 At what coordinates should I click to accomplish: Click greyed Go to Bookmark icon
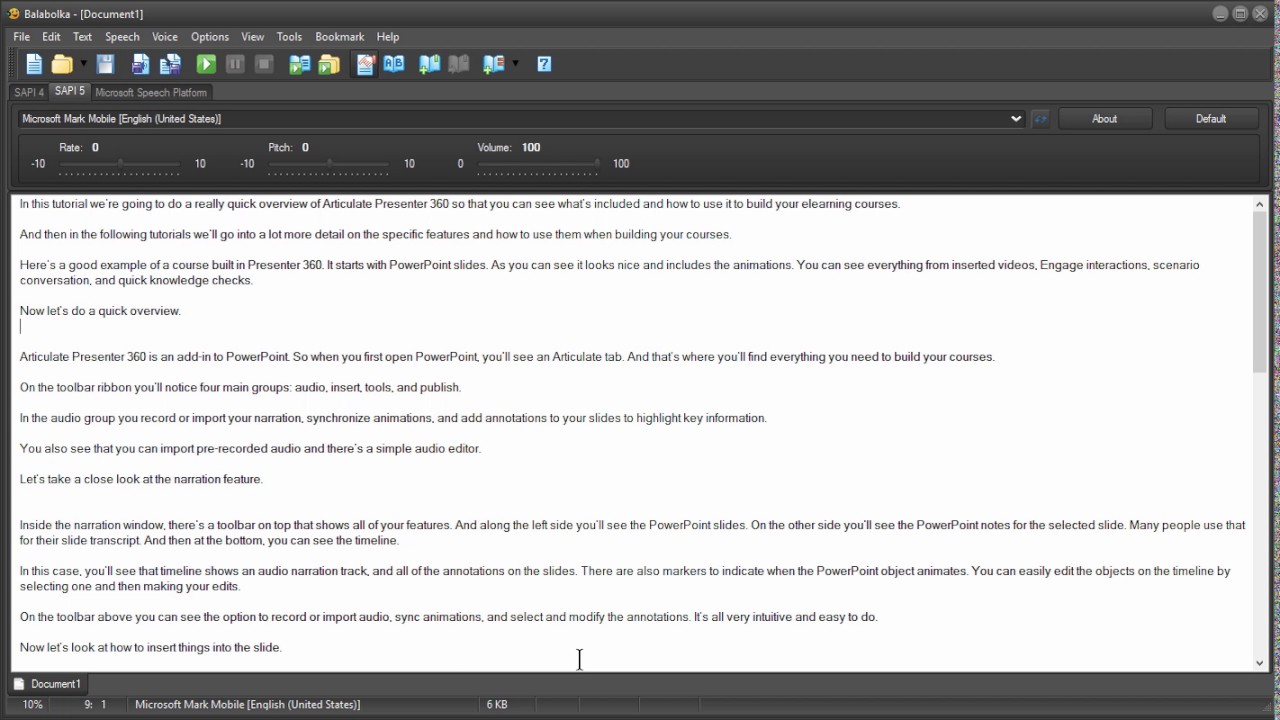pos(459,64)
